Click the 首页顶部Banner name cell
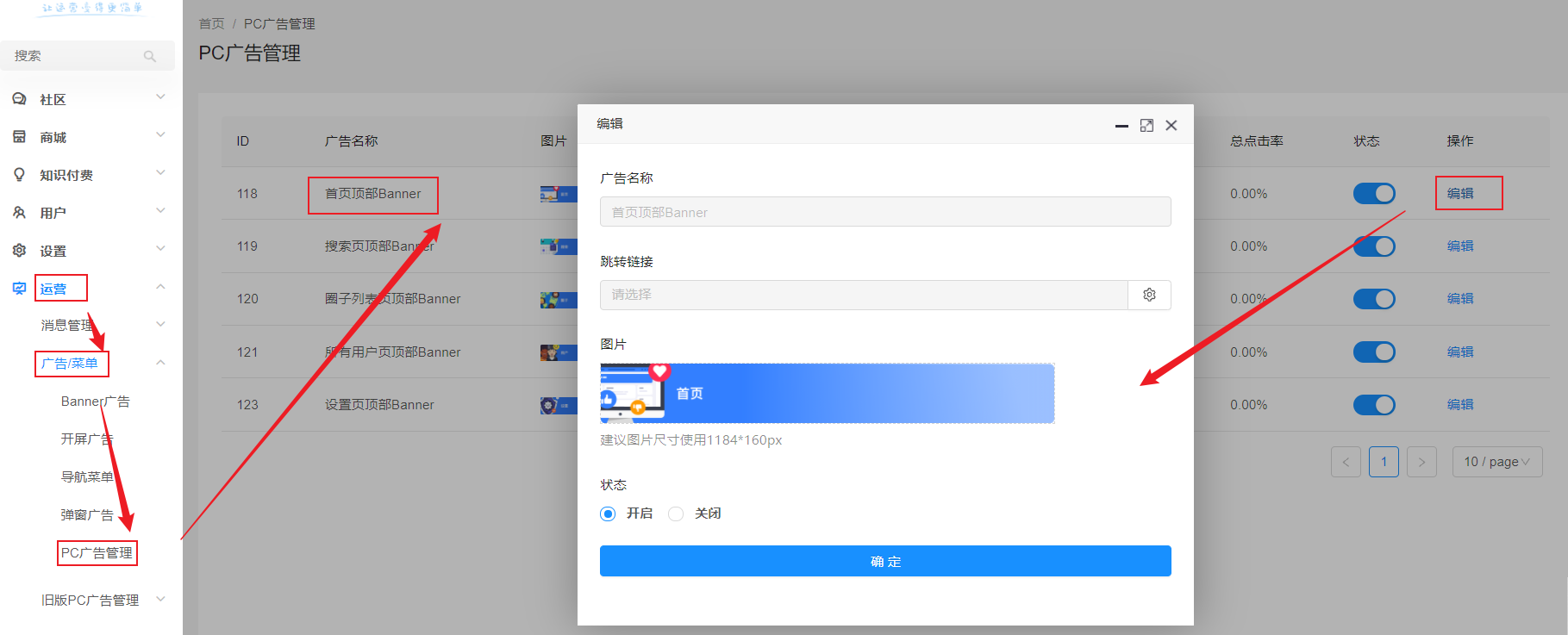 pyautogui.click(x=373, y=194)
